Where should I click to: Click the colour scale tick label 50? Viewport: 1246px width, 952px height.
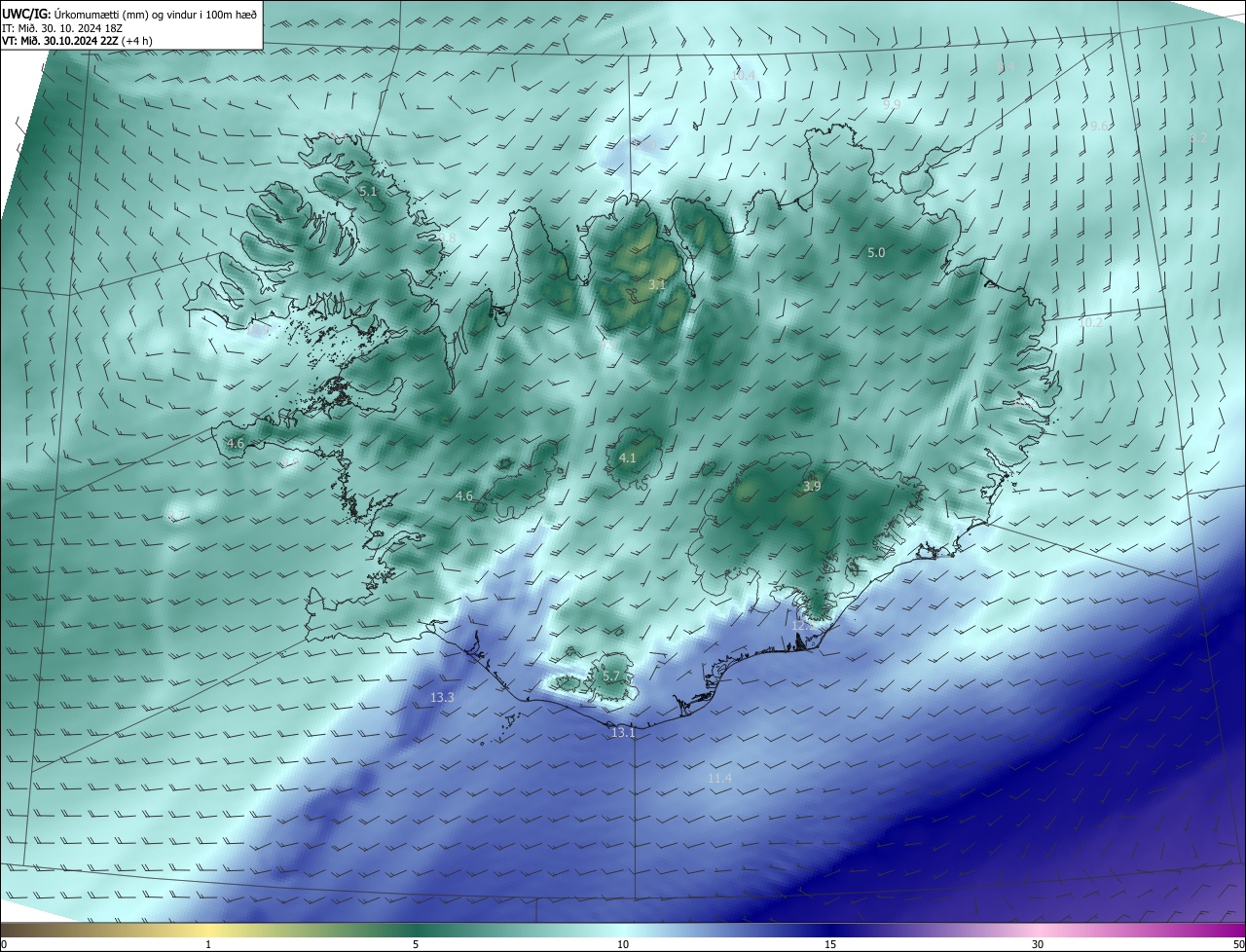point(1238,944)
